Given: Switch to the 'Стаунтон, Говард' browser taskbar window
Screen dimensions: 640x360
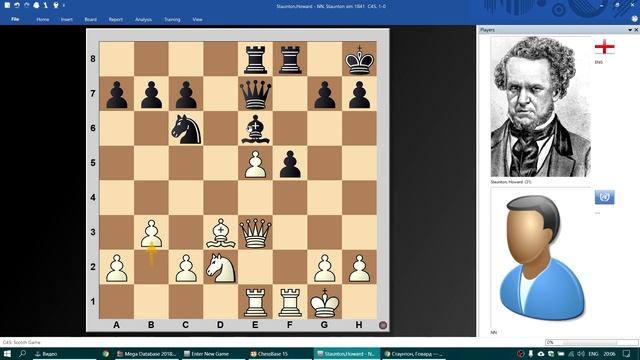Looking at the screenshot, I should [x=414, y=354].
